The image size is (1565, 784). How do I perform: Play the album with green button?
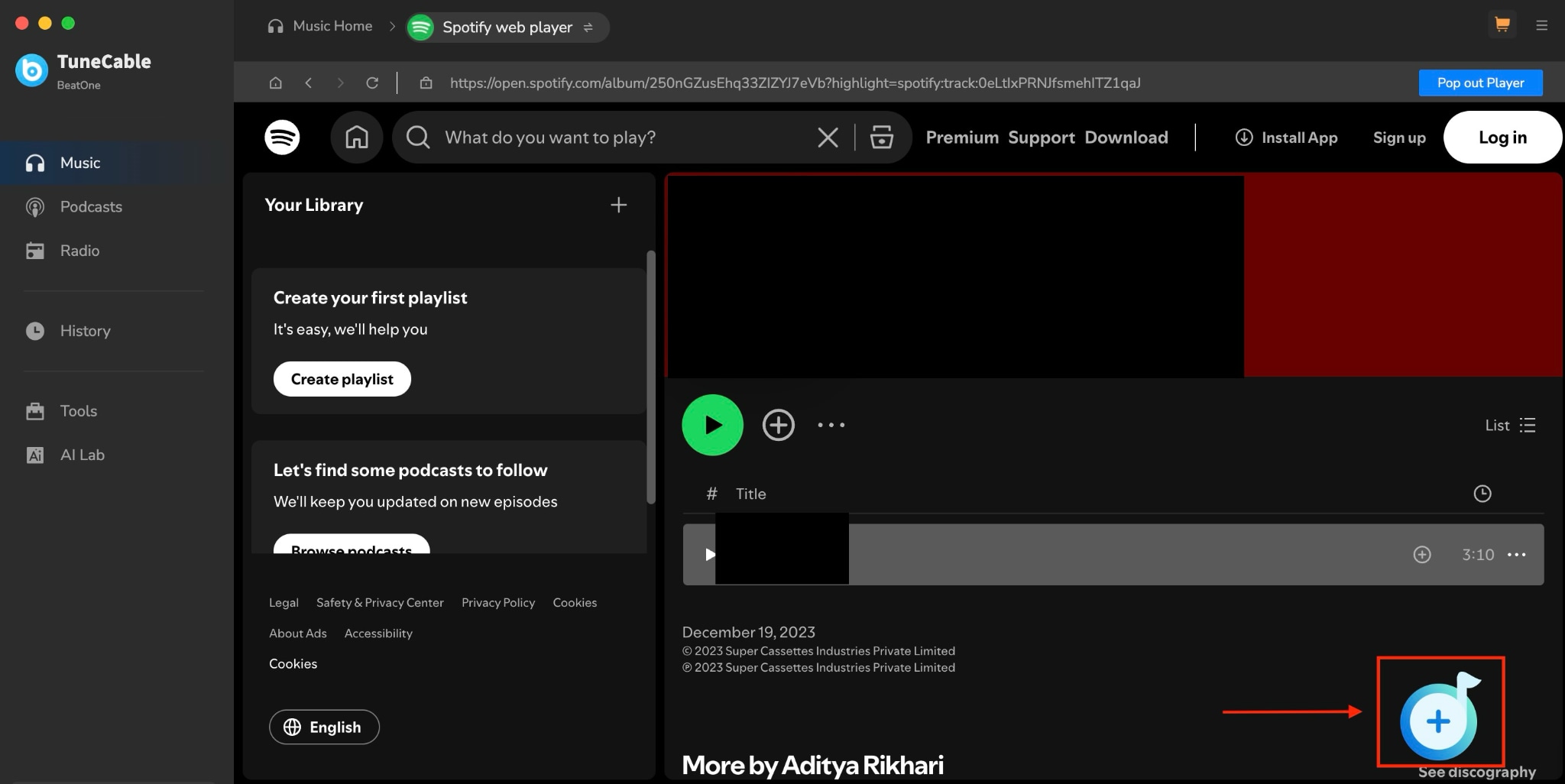pos(712,425)
